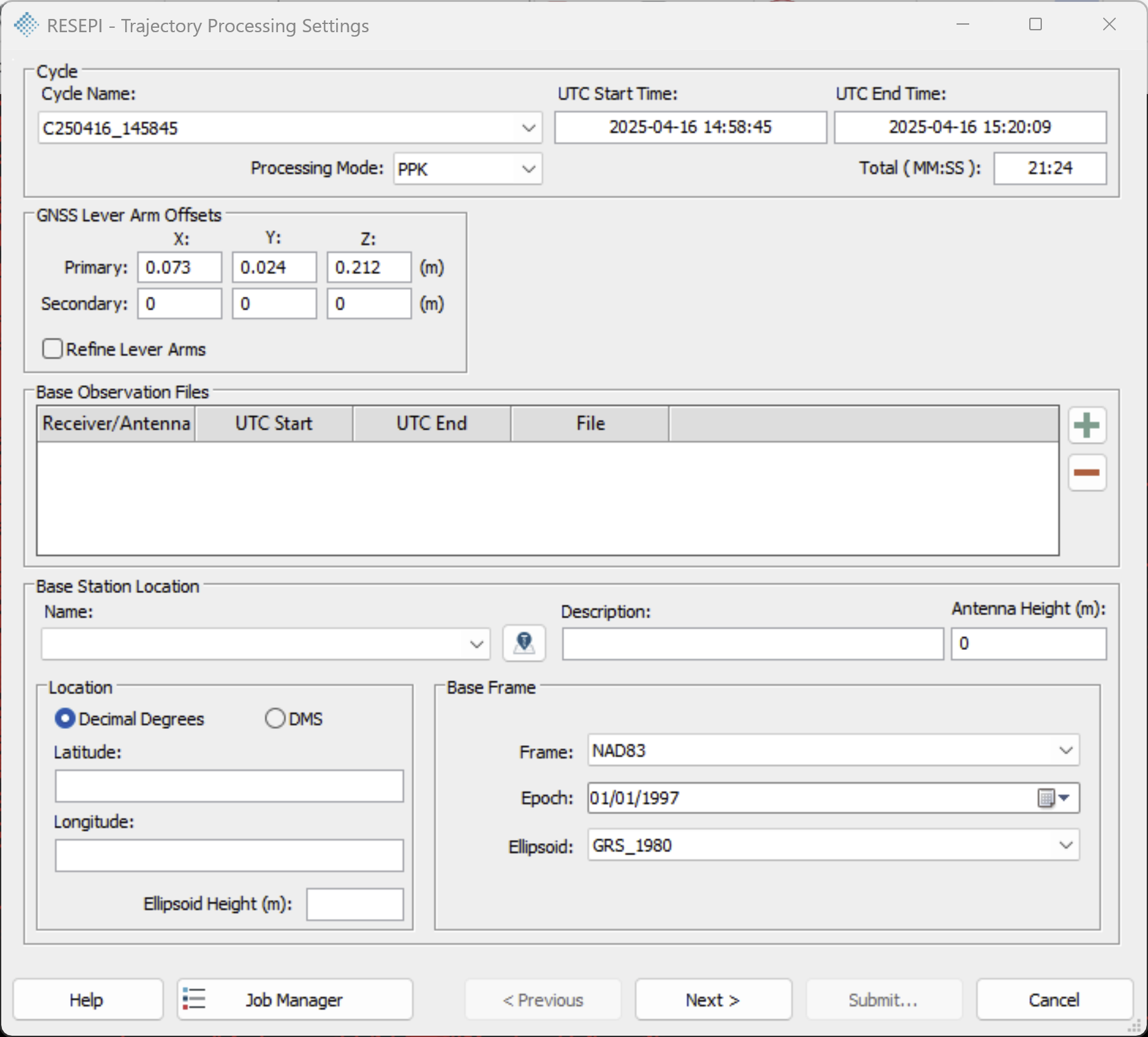Click the UTC Start column header
Viewport: 1148px width, 1037px height.
point(274,423)
